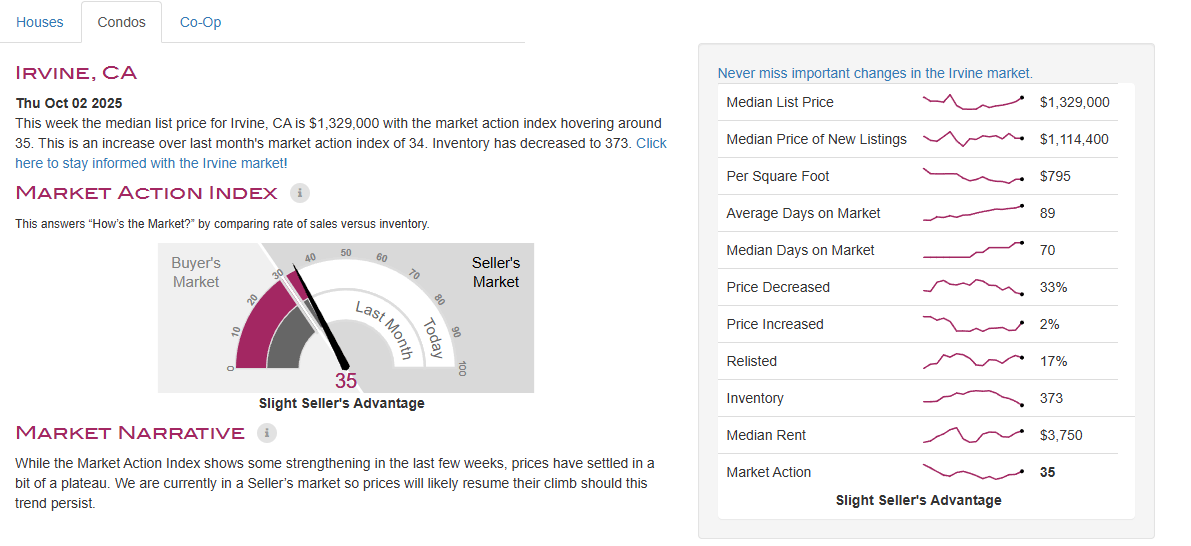The image size is (1191, 546).
Task: Select the Median Days on Market row
Action: [x=800, y=250]
